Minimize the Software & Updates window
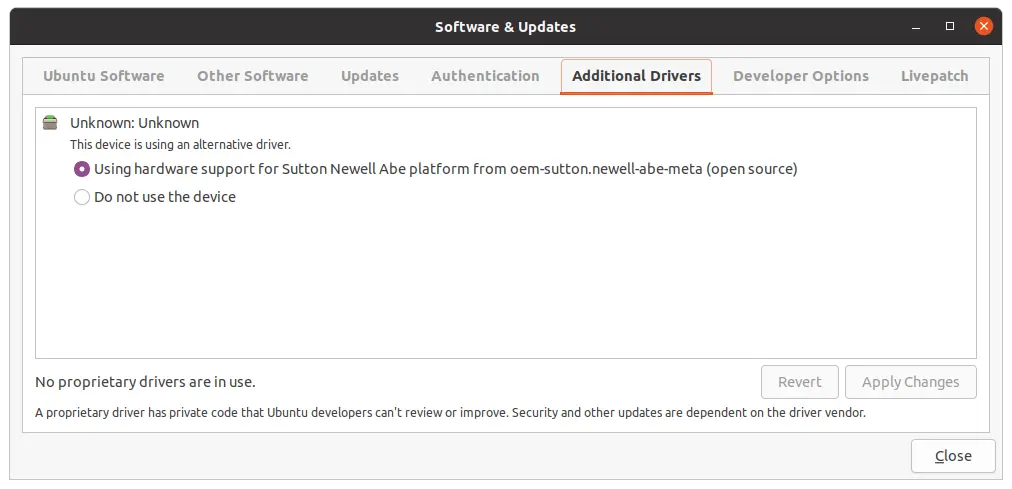The image size is (1012, 489). (916, 26)
